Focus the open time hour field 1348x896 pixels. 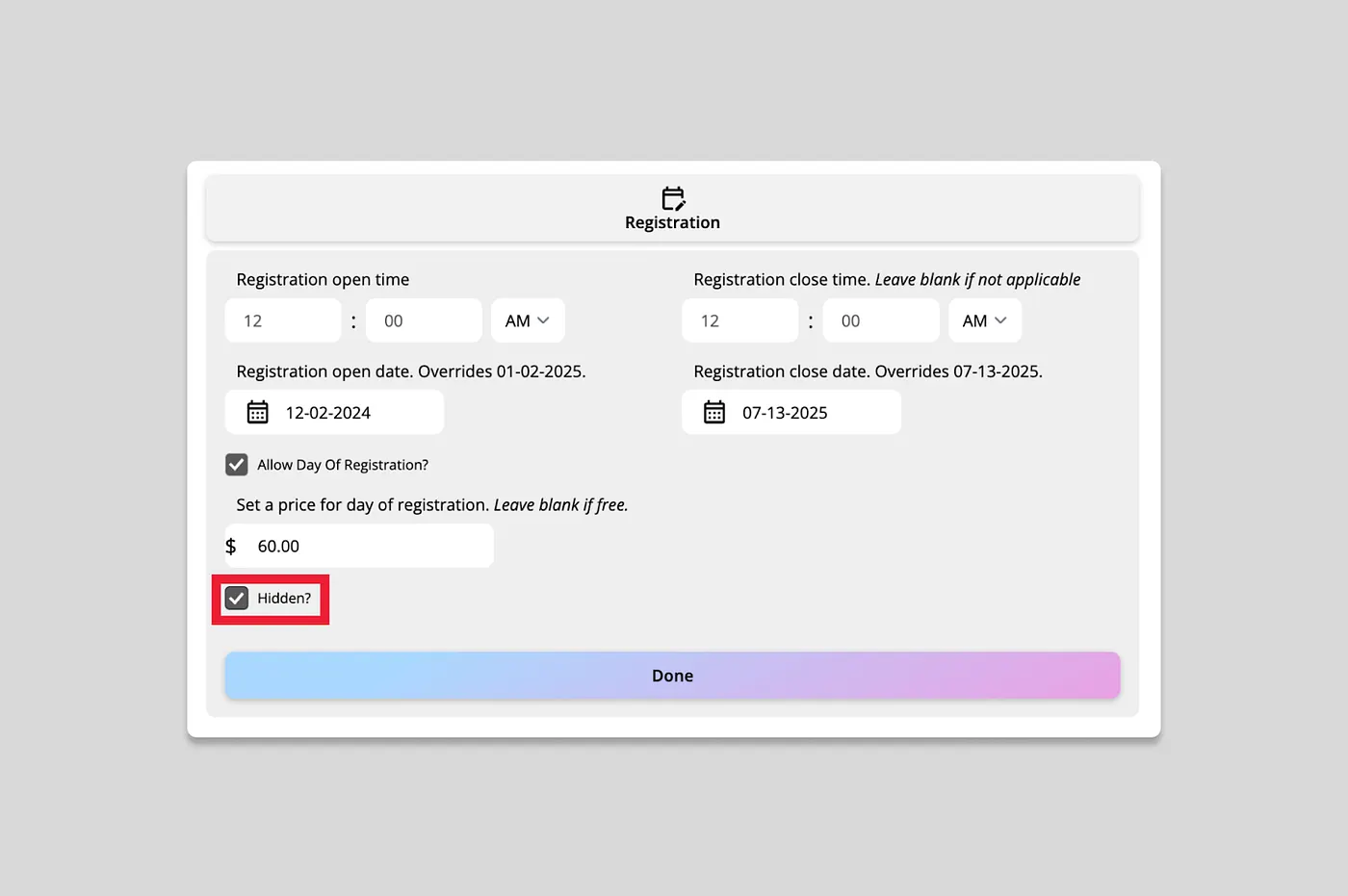(x=283, y=320)
